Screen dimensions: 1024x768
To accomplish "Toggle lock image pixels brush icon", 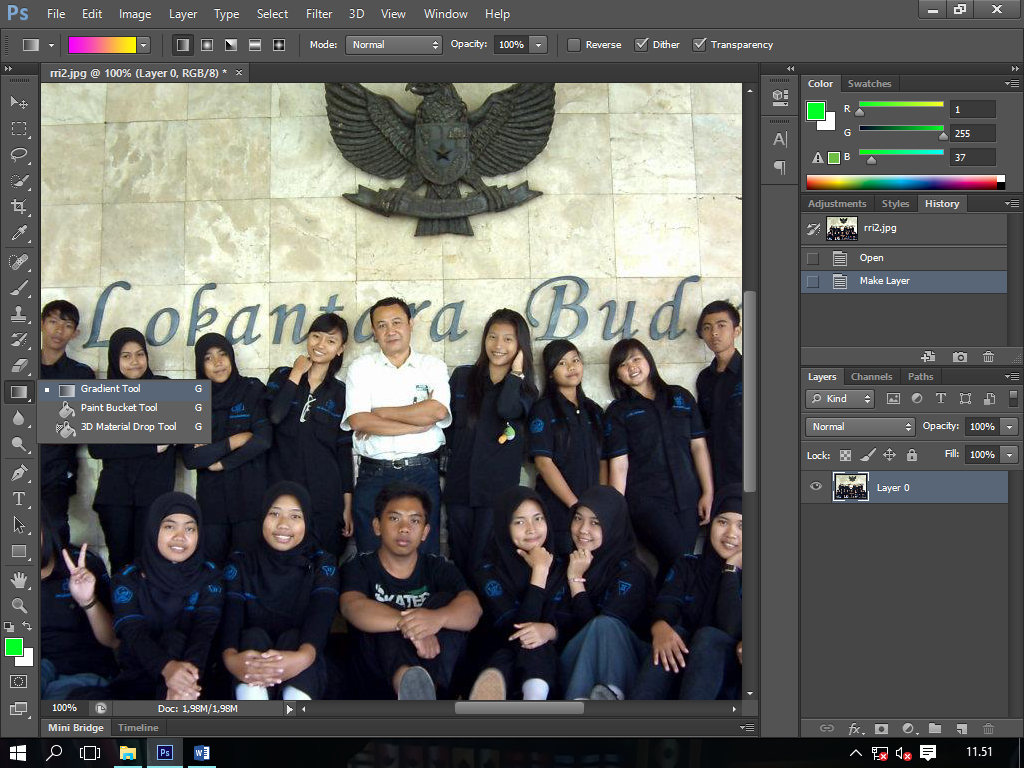I will pyautogui.click(x=867, y=455).
